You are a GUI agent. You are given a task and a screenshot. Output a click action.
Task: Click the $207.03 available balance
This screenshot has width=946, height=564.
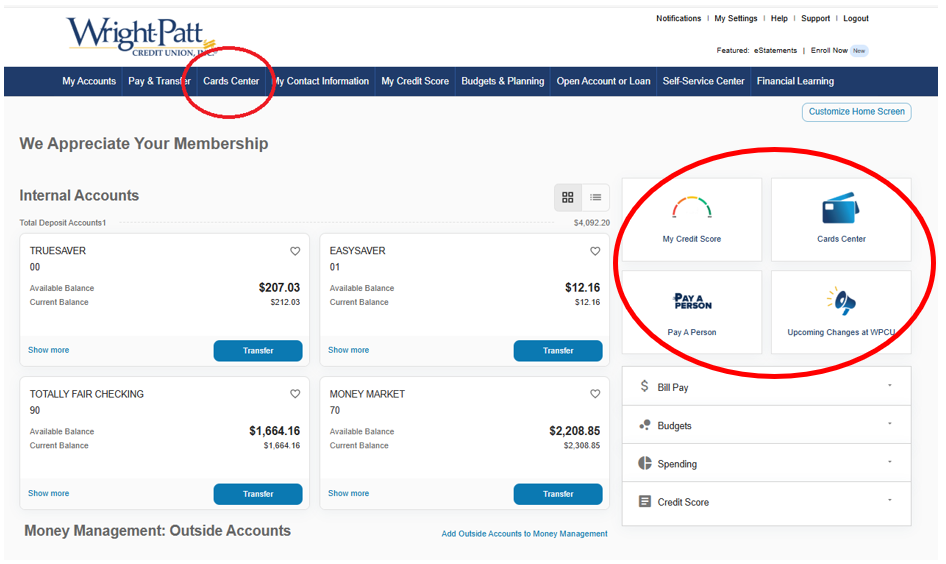[279, 288]
